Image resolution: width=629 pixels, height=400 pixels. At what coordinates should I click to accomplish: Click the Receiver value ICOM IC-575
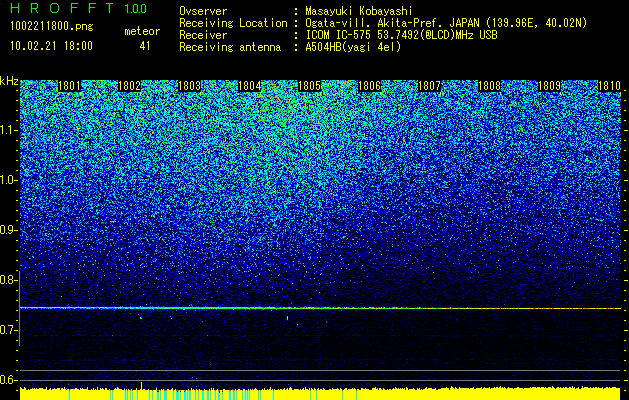pos(339,35)
